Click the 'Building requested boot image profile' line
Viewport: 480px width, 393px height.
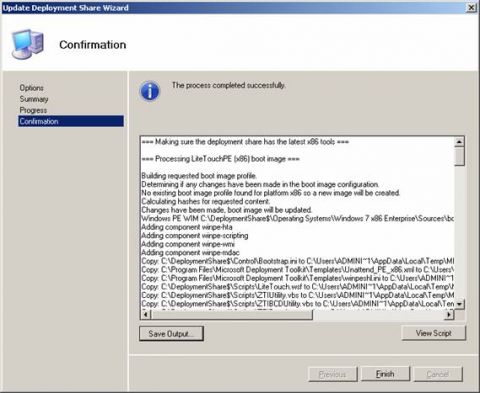pos(199,176)
